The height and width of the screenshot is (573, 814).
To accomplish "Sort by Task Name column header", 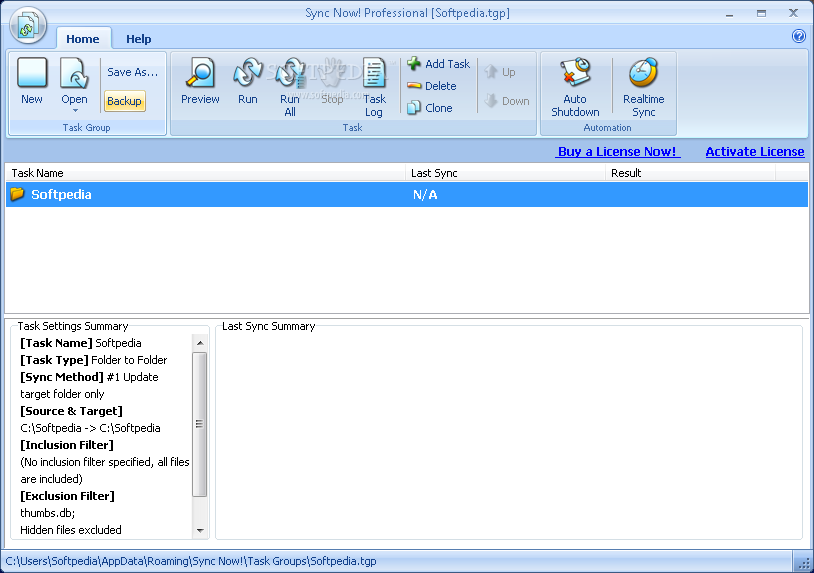I will click(x=206, y=173).
